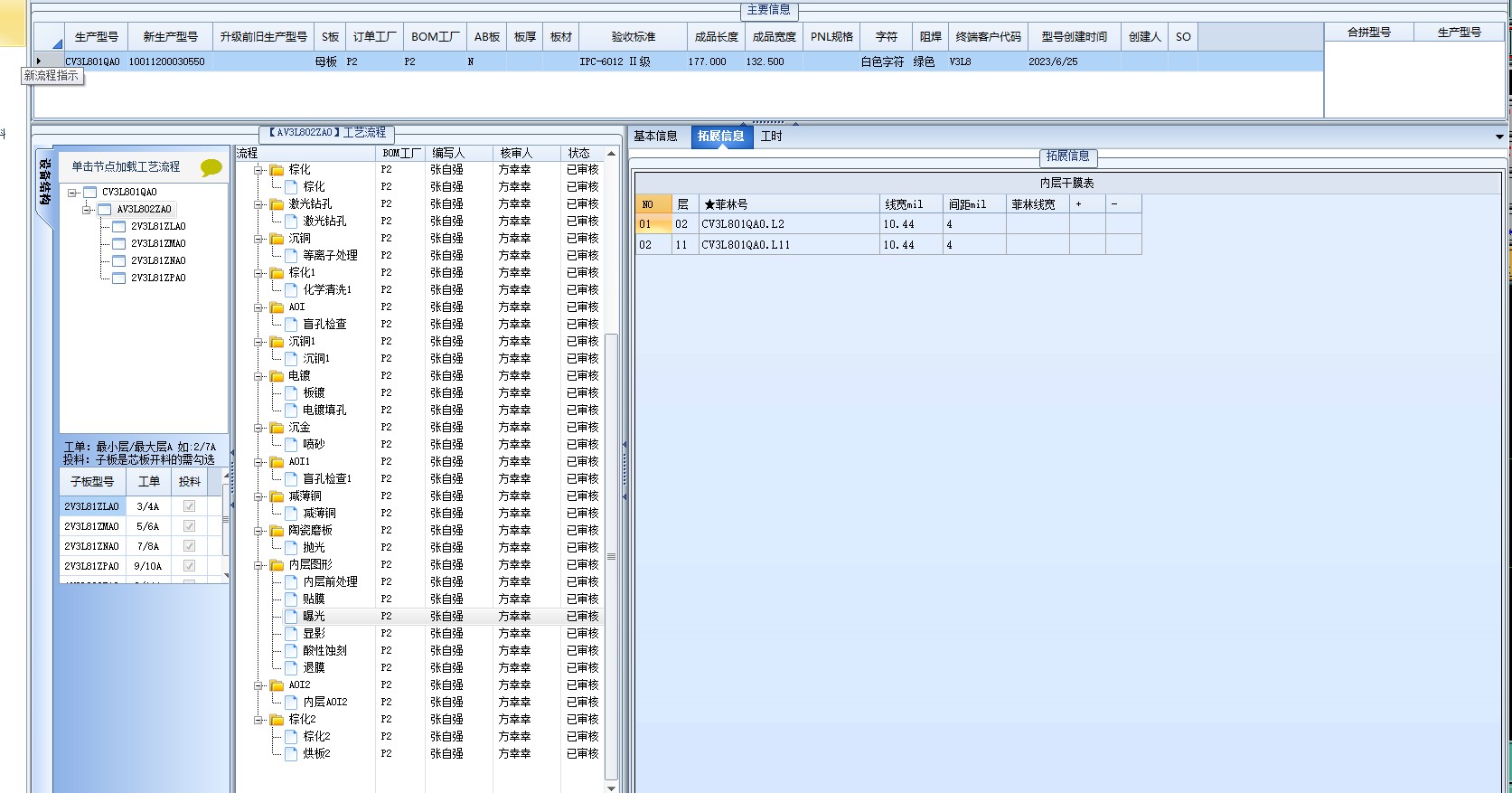The image size is (1512, 793).
Task: Click the 电镀 folder icon
Action: [277, 376]
